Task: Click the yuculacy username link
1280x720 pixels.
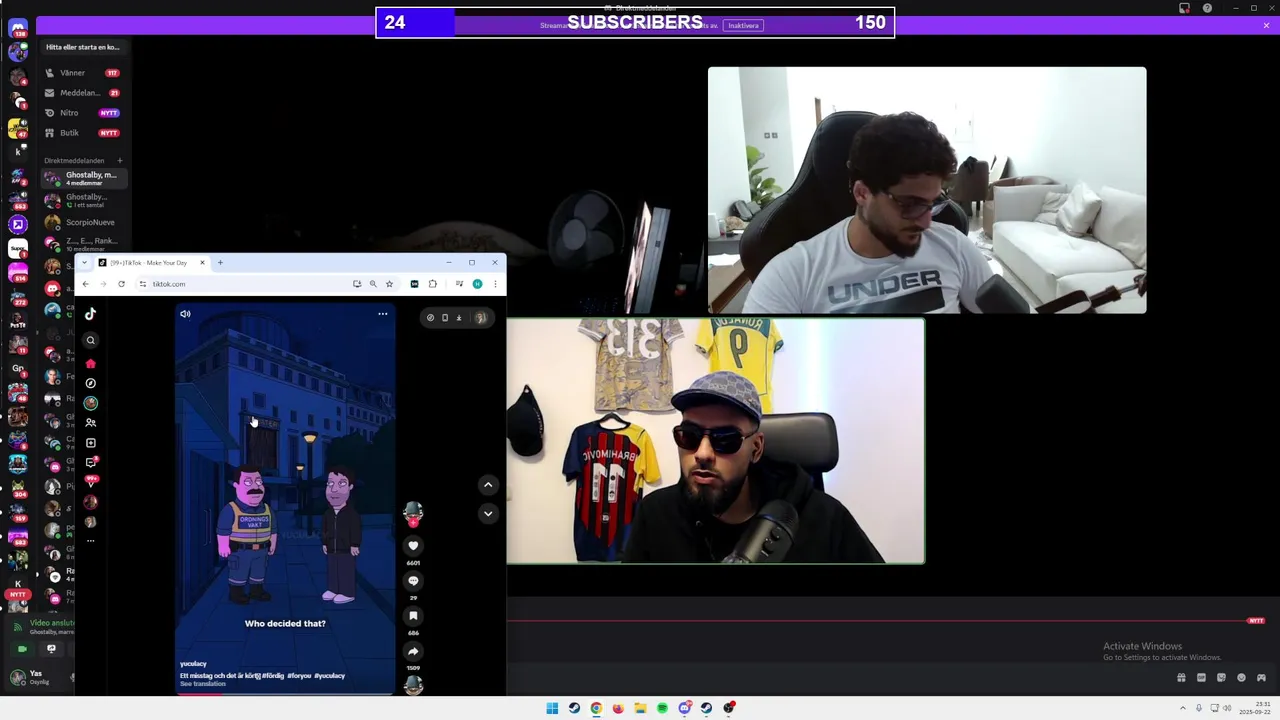Action: [193, 664]
